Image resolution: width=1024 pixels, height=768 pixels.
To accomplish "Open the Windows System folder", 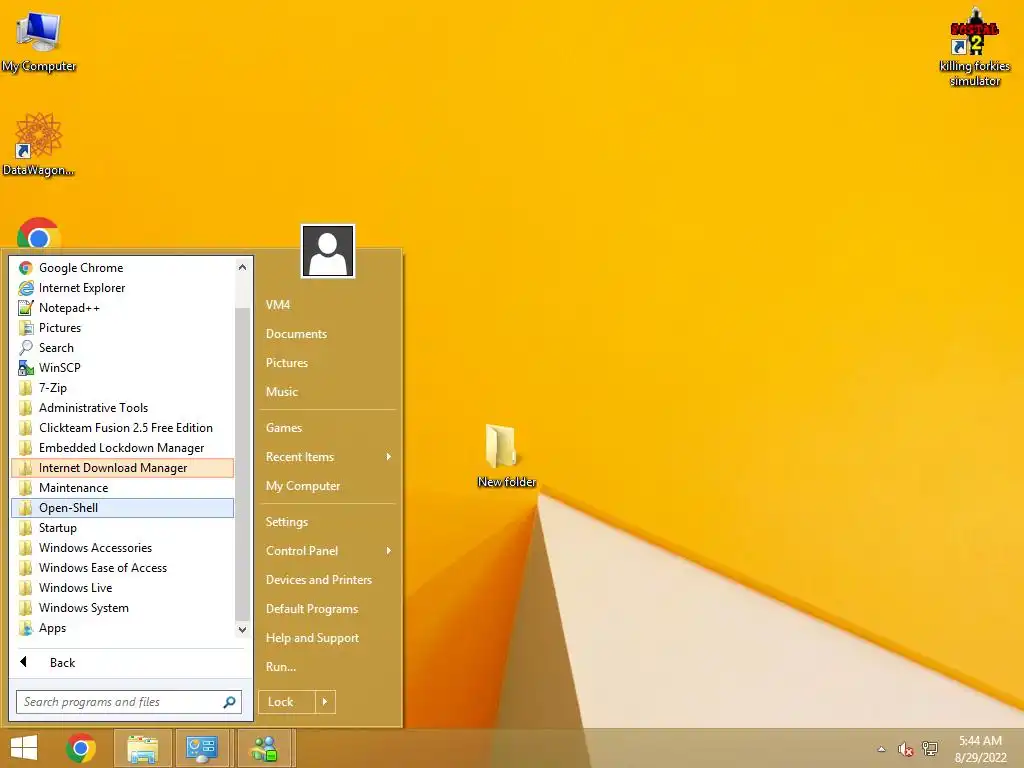I will pos(122,608).
